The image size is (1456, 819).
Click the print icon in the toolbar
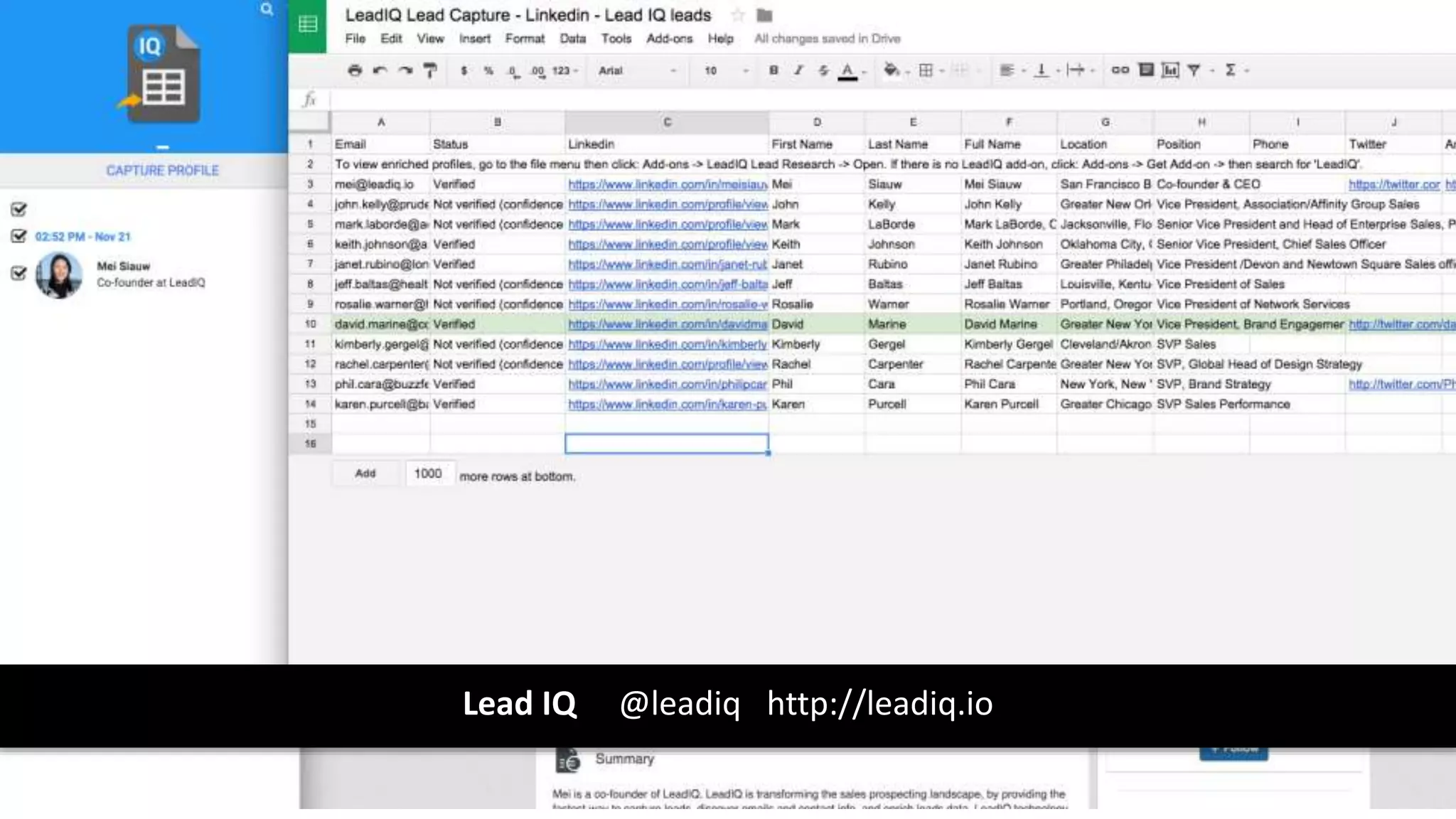pyautogui.click(x=355, y=70)
